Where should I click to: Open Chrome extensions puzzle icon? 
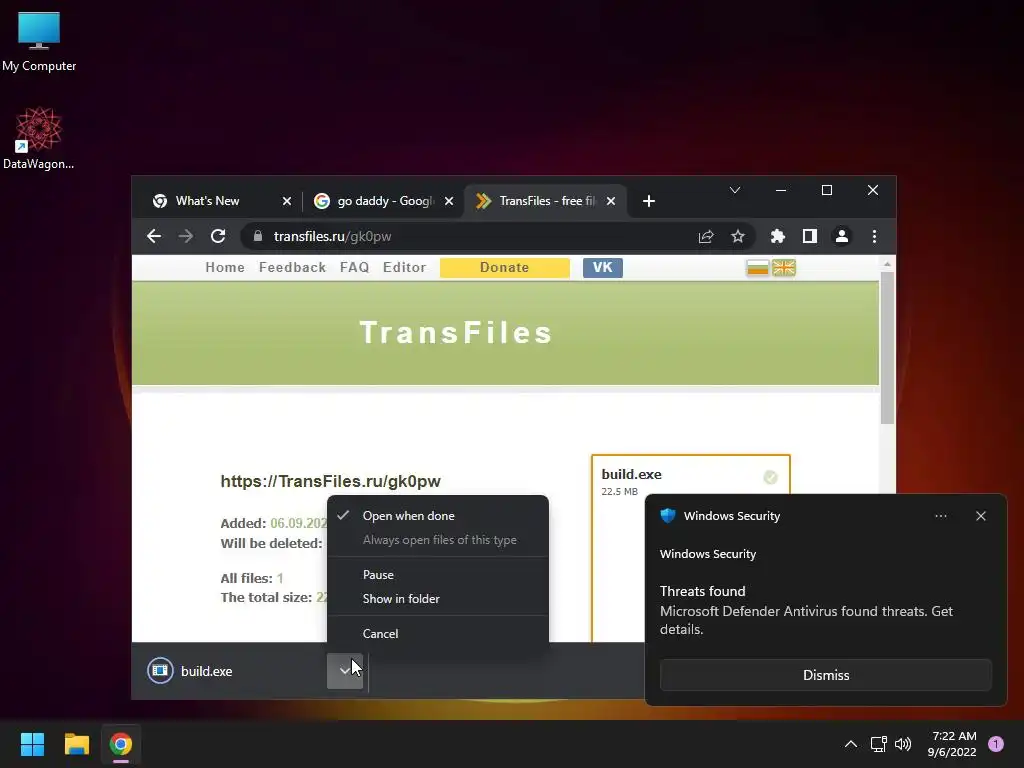pos(778,236)
